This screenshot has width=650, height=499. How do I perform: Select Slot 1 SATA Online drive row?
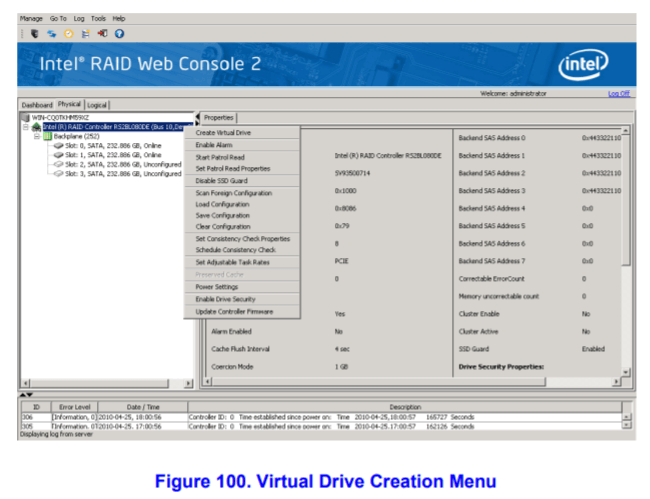tap(113, 155)
